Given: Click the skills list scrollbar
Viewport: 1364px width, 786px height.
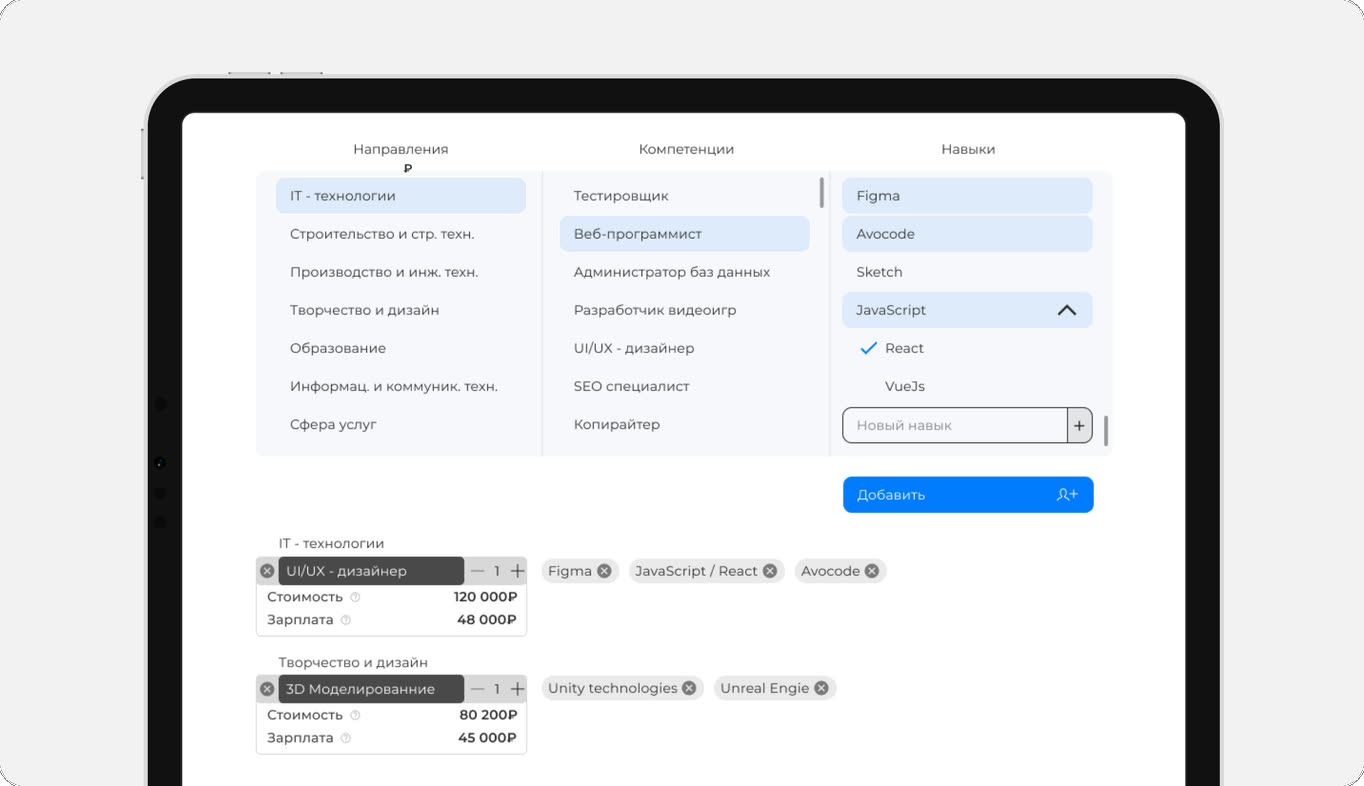Looking at the screenshot, I should click(x=1106, y=431).
